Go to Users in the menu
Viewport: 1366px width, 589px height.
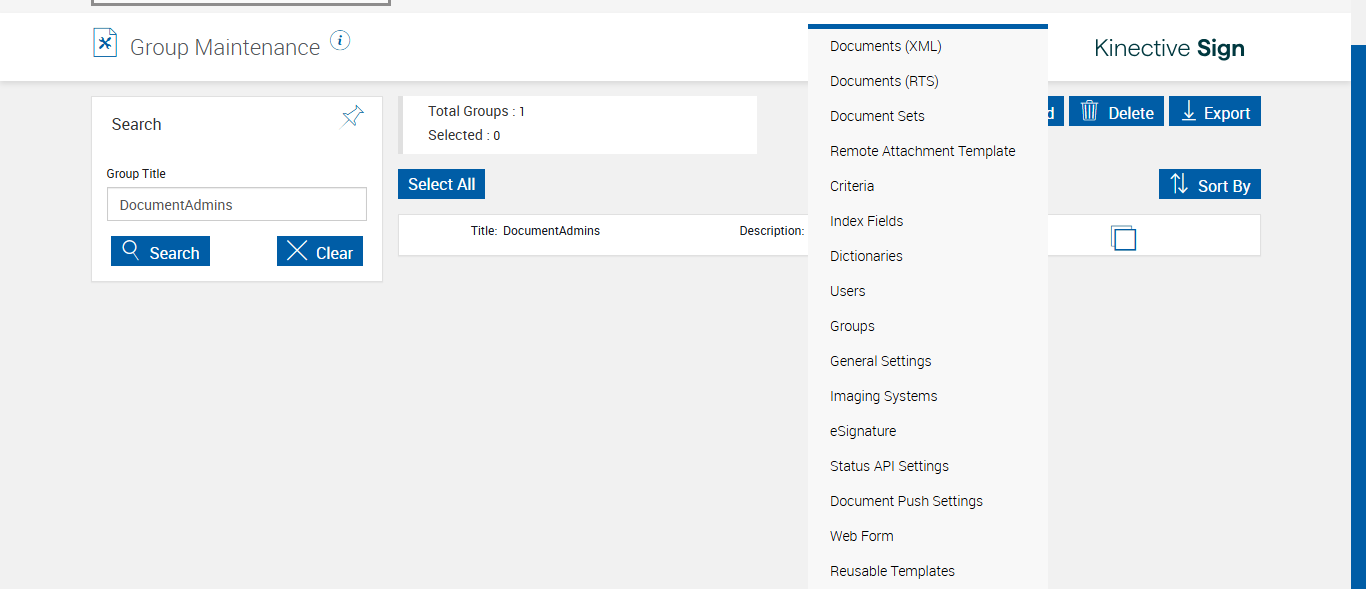tap(847, 291)
